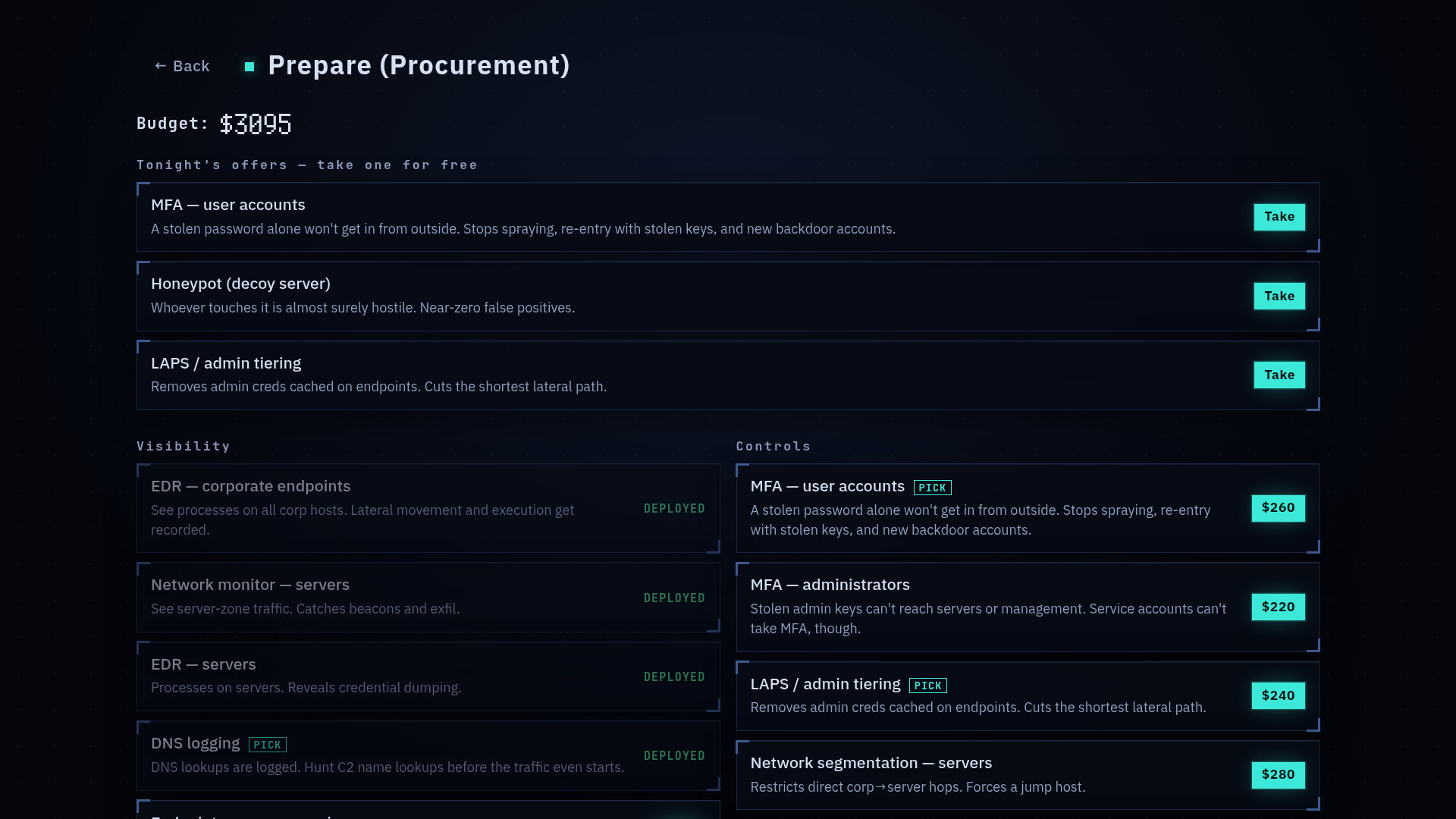The width and height of the screenshot is (1456, 819).
Task: Click DEPLOYED status on Network monitor servers
Action: (674, 598)
